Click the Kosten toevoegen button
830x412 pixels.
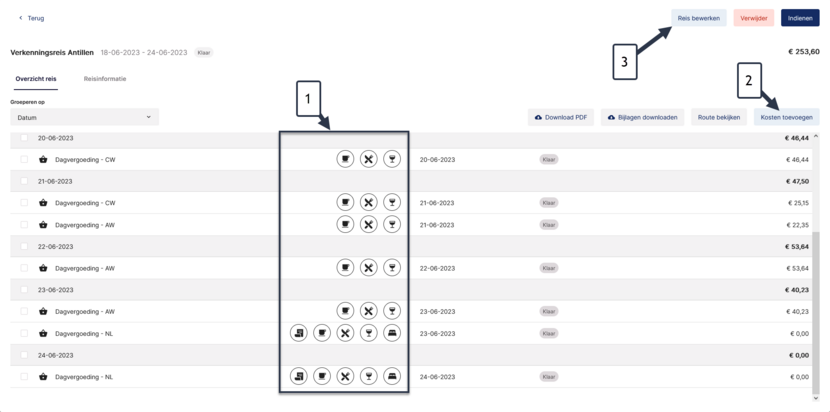(787, 117)
